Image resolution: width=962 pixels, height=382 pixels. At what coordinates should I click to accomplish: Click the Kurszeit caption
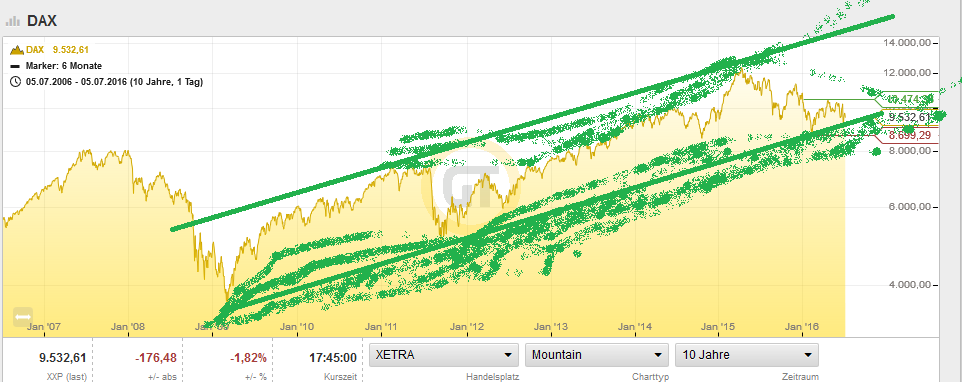(340, 376)
